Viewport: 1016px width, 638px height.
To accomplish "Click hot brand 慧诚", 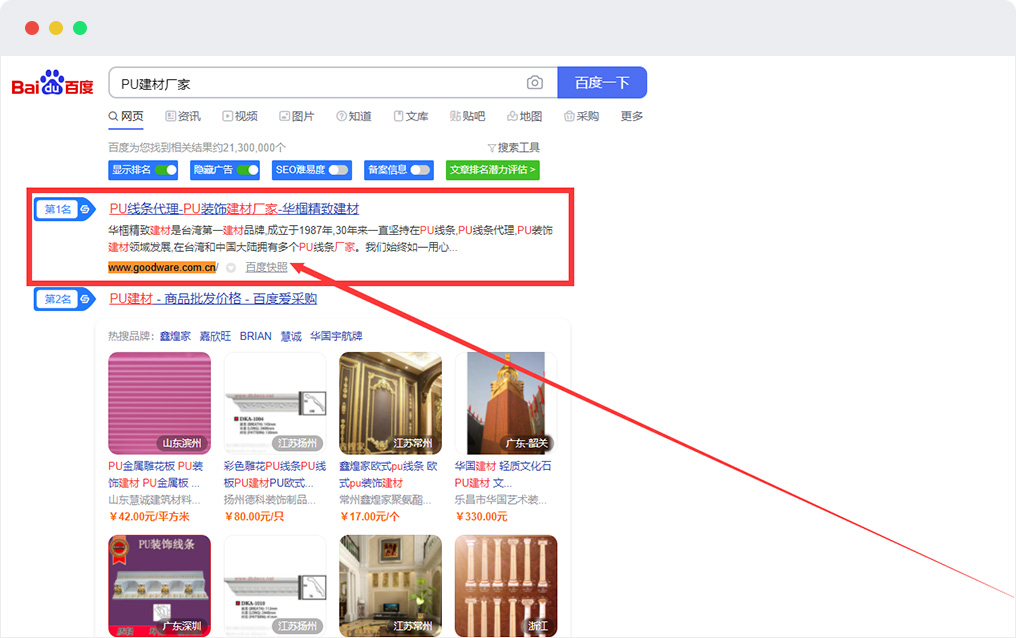I will point(291,336).
